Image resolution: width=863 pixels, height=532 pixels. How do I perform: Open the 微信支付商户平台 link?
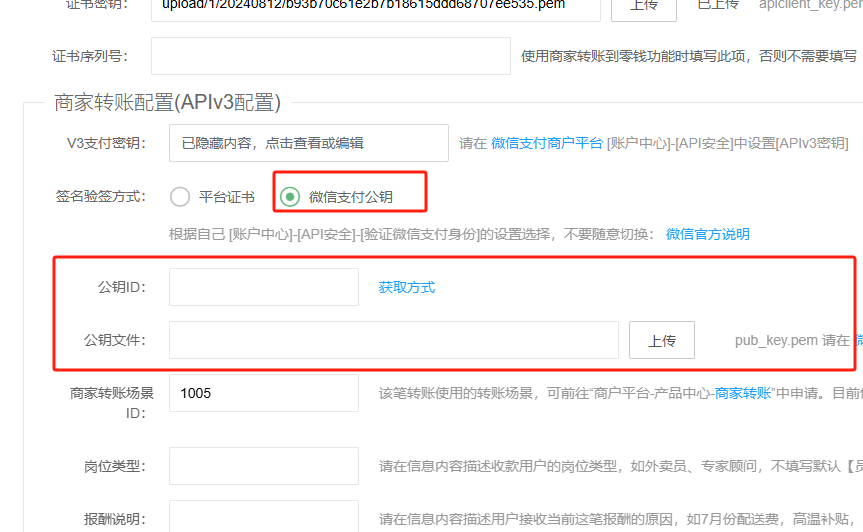547,143
